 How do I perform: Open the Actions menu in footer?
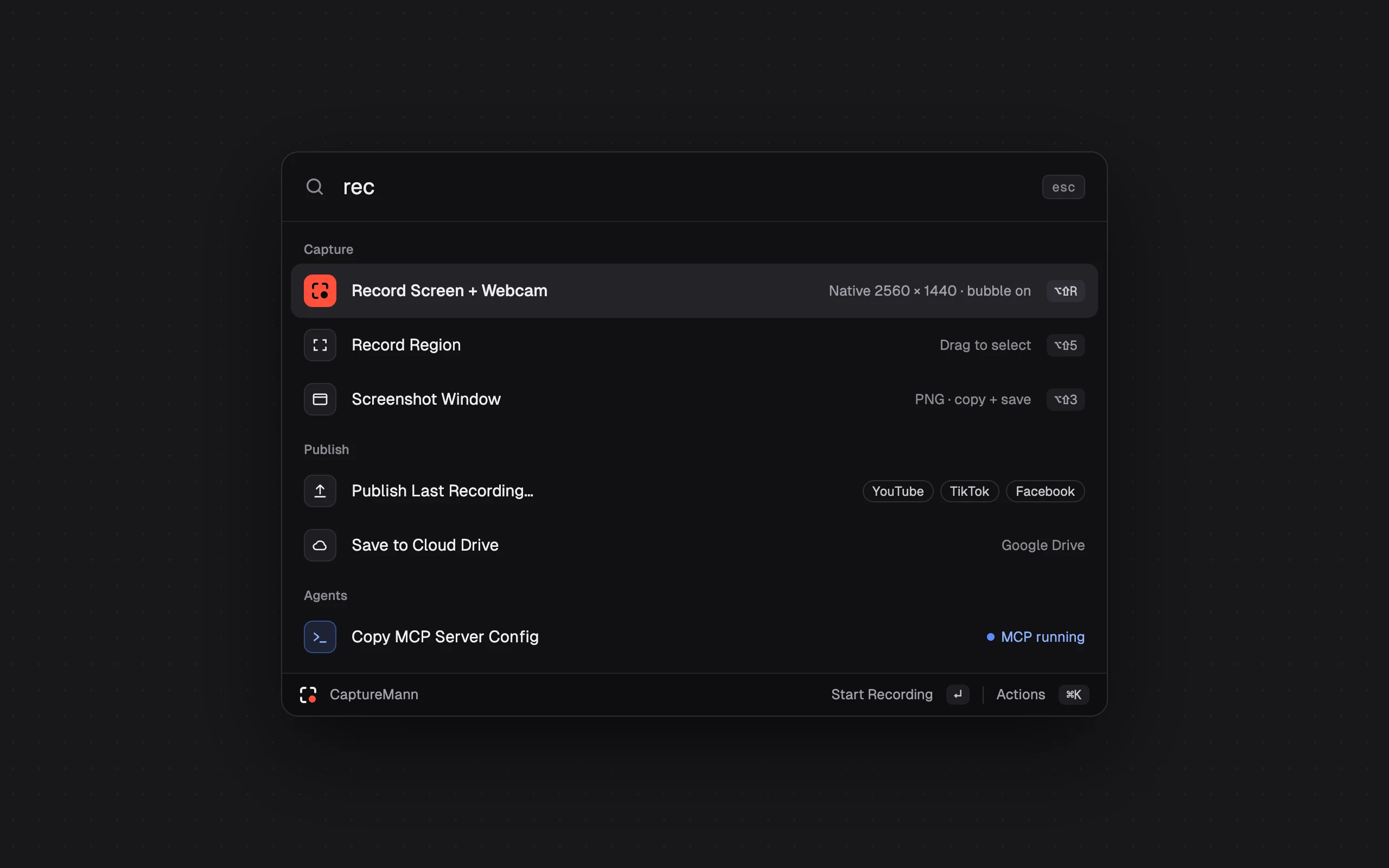(1021, 694)
